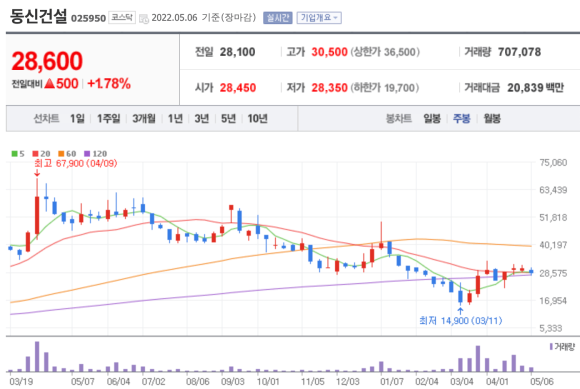Switch to 주봉 candlestick chart
The height and width of the screenshot is (389, 580).
pos(462,119)
